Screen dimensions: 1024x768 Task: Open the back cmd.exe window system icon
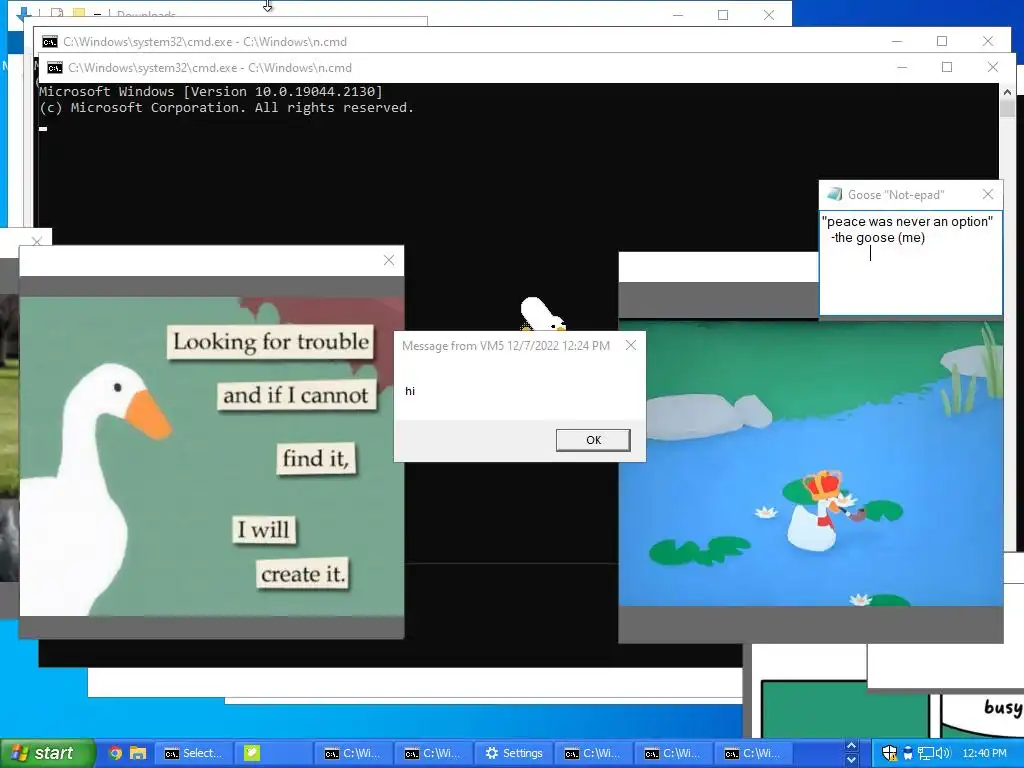(x=50, y=42)
